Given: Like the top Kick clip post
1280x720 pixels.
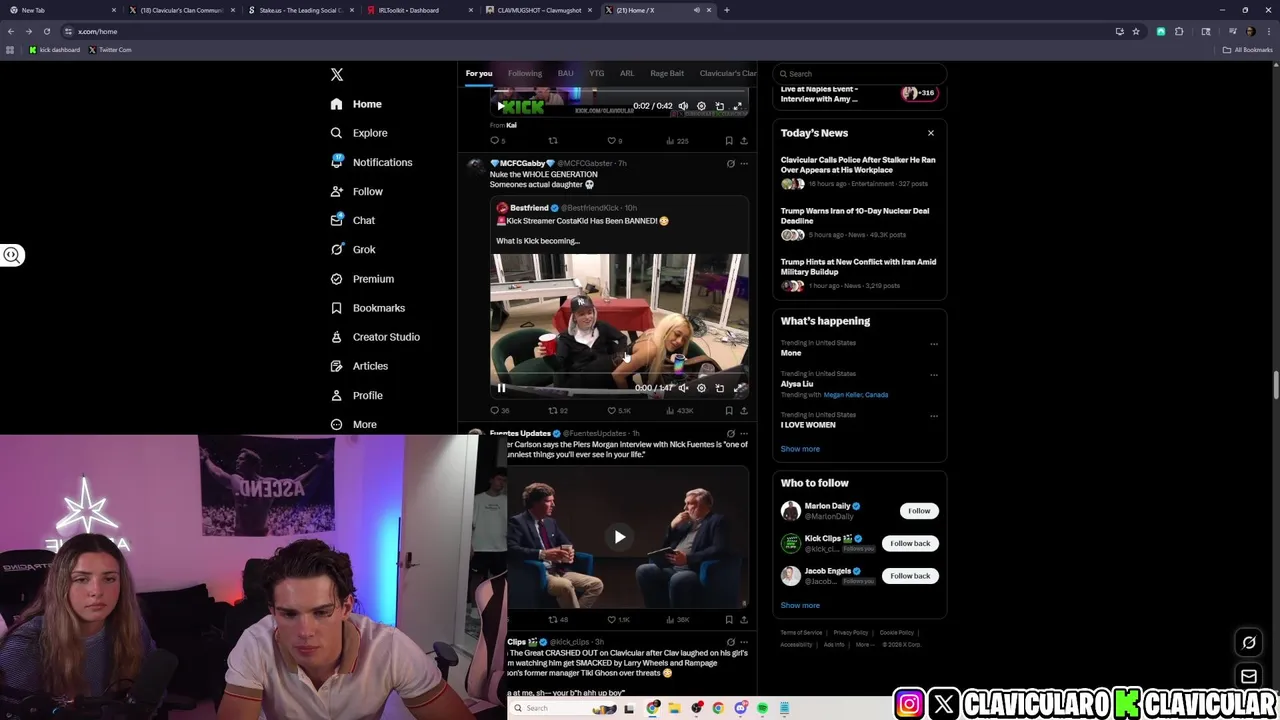Looking at the screenshot, I should [616, 141].
